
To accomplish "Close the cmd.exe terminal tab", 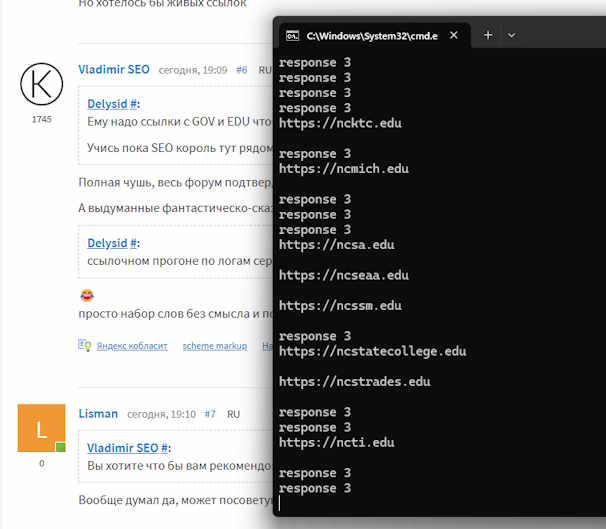I will click(453, 35).
